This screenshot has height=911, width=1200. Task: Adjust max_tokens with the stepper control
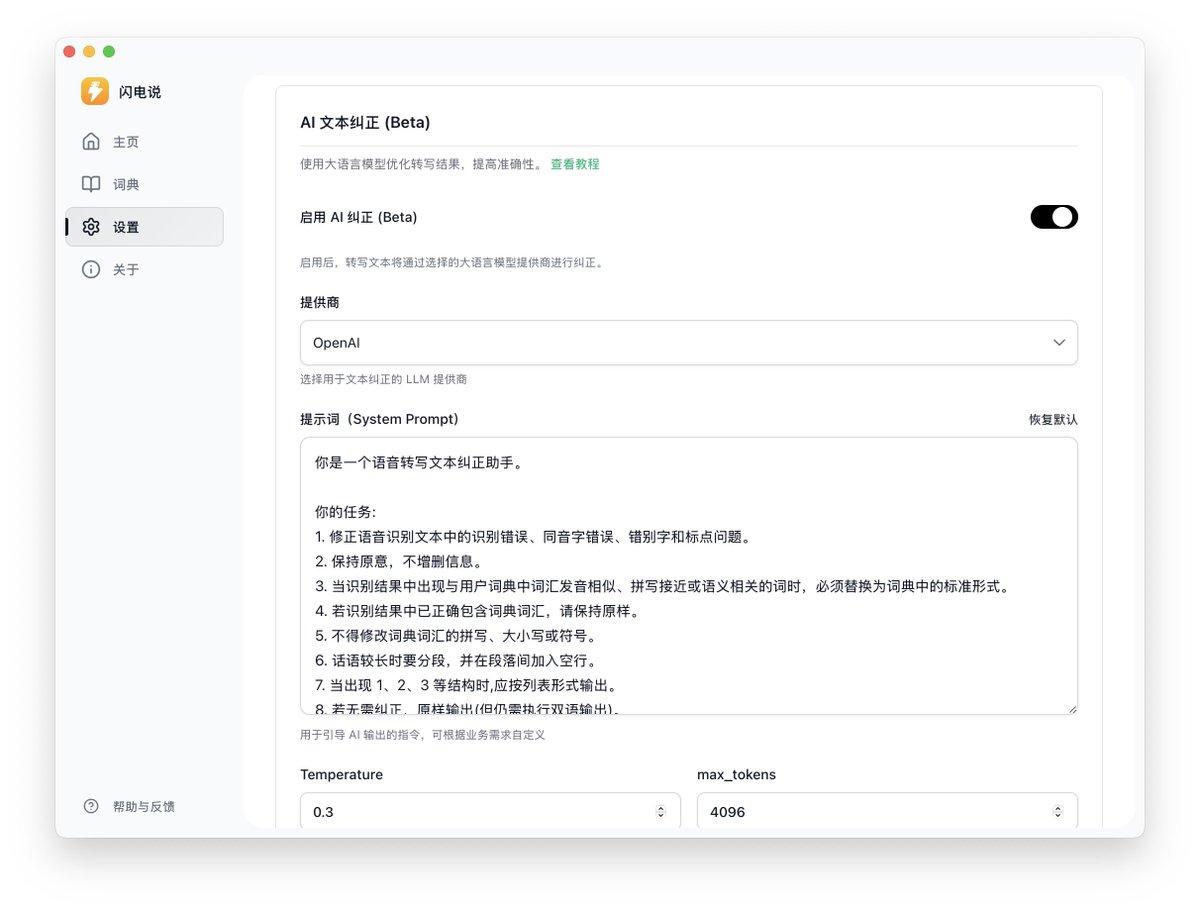(1057, 811)
